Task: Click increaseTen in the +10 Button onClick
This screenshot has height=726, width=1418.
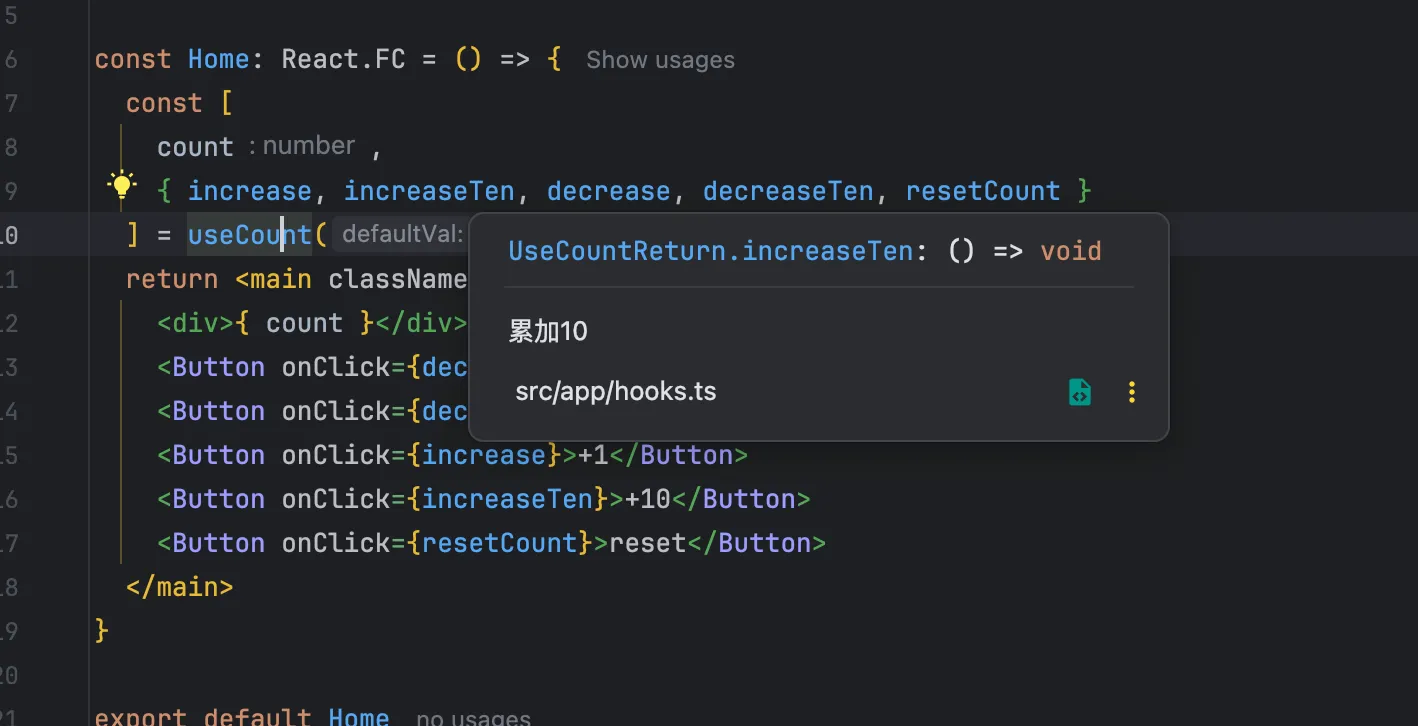Action: tap(507, 499)
